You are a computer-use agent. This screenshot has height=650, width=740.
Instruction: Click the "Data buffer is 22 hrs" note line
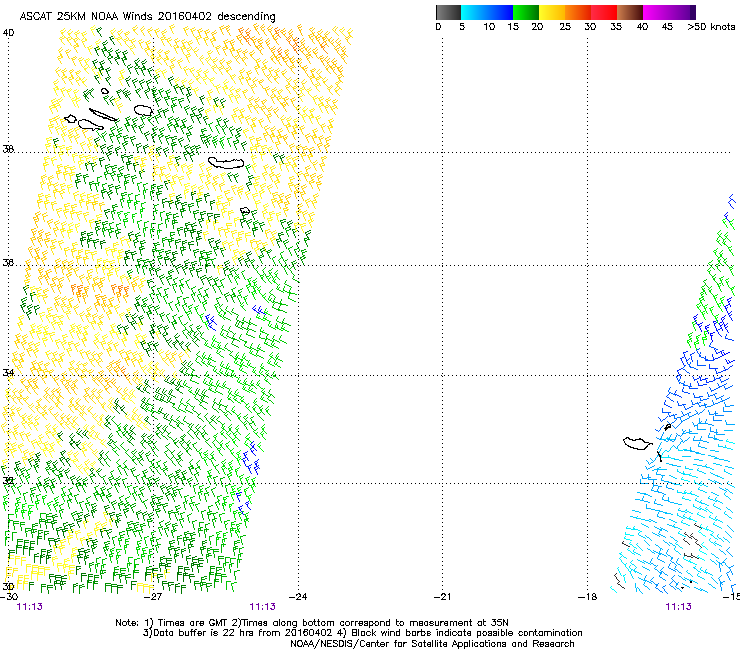tap(362, 633)
